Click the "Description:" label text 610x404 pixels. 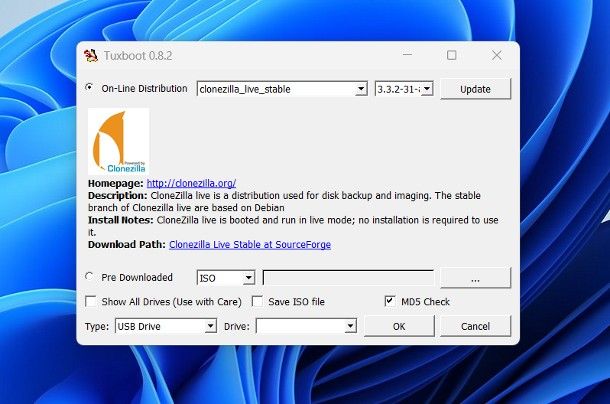point(117,195)
